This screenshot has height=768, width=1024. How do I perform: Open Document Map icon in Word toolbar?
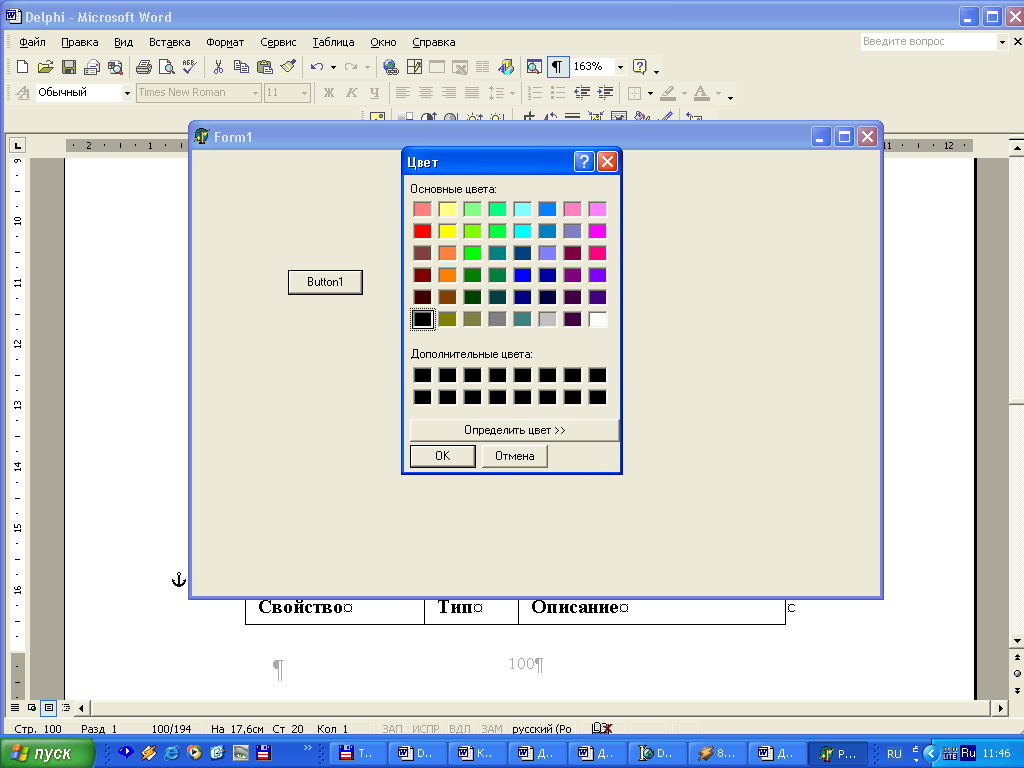coord(534,67)
